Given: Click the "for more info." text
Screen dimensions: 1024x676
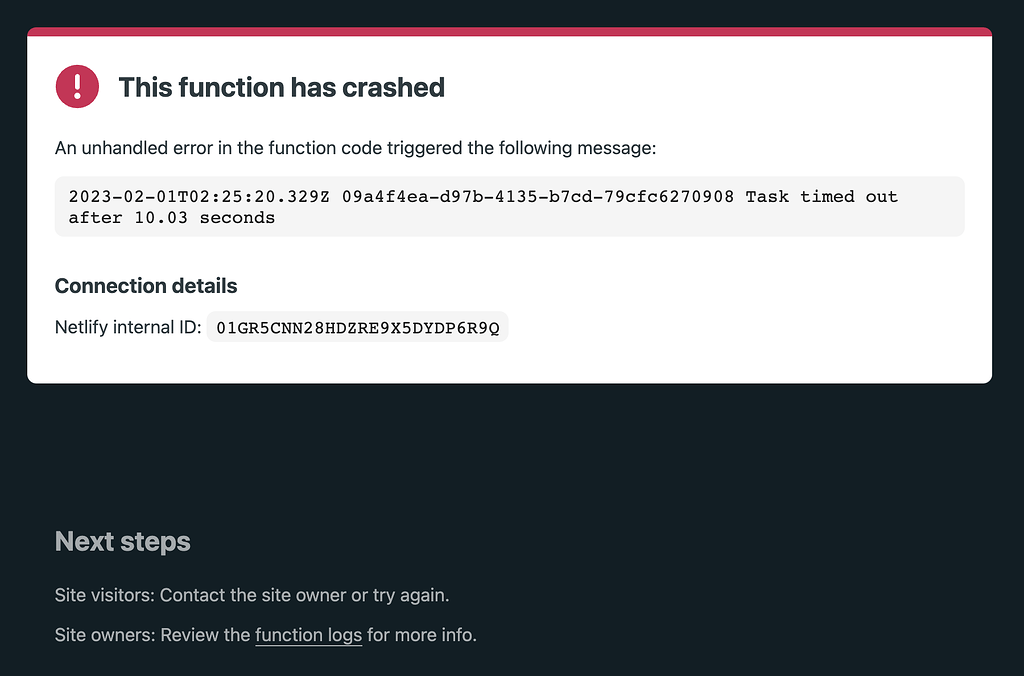Looking at the screenshot, I should pos(422,635).
